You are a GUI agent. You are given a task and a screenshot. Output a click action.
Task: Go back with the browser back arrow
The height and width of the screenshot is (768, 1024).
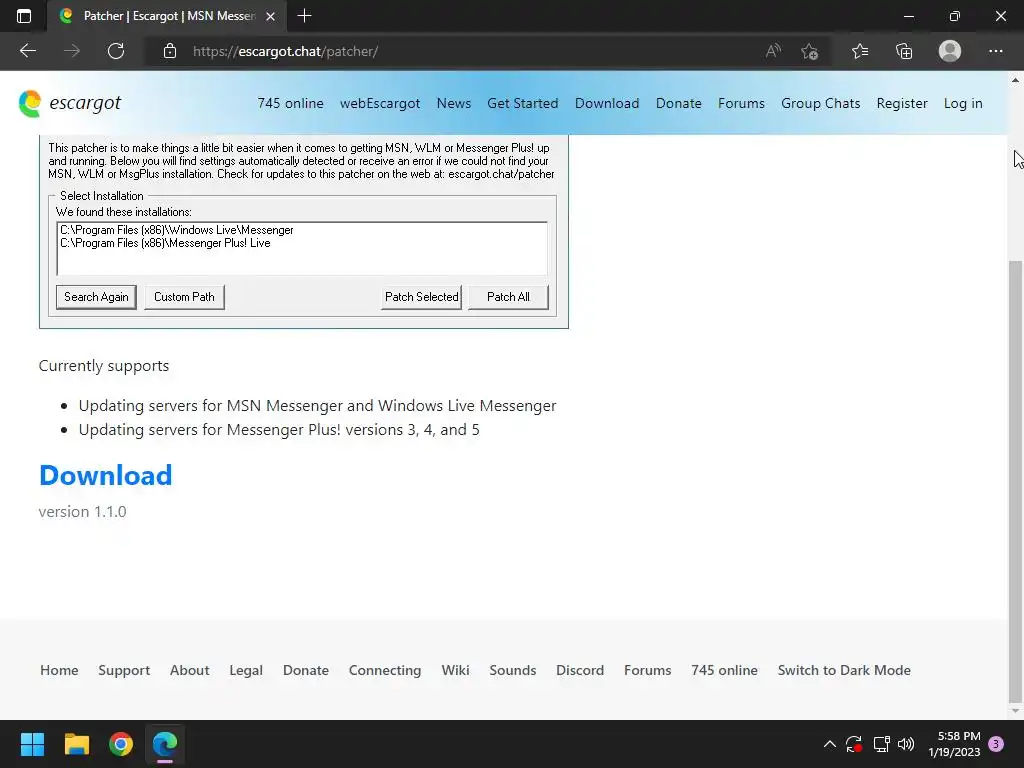pos(28,51)
